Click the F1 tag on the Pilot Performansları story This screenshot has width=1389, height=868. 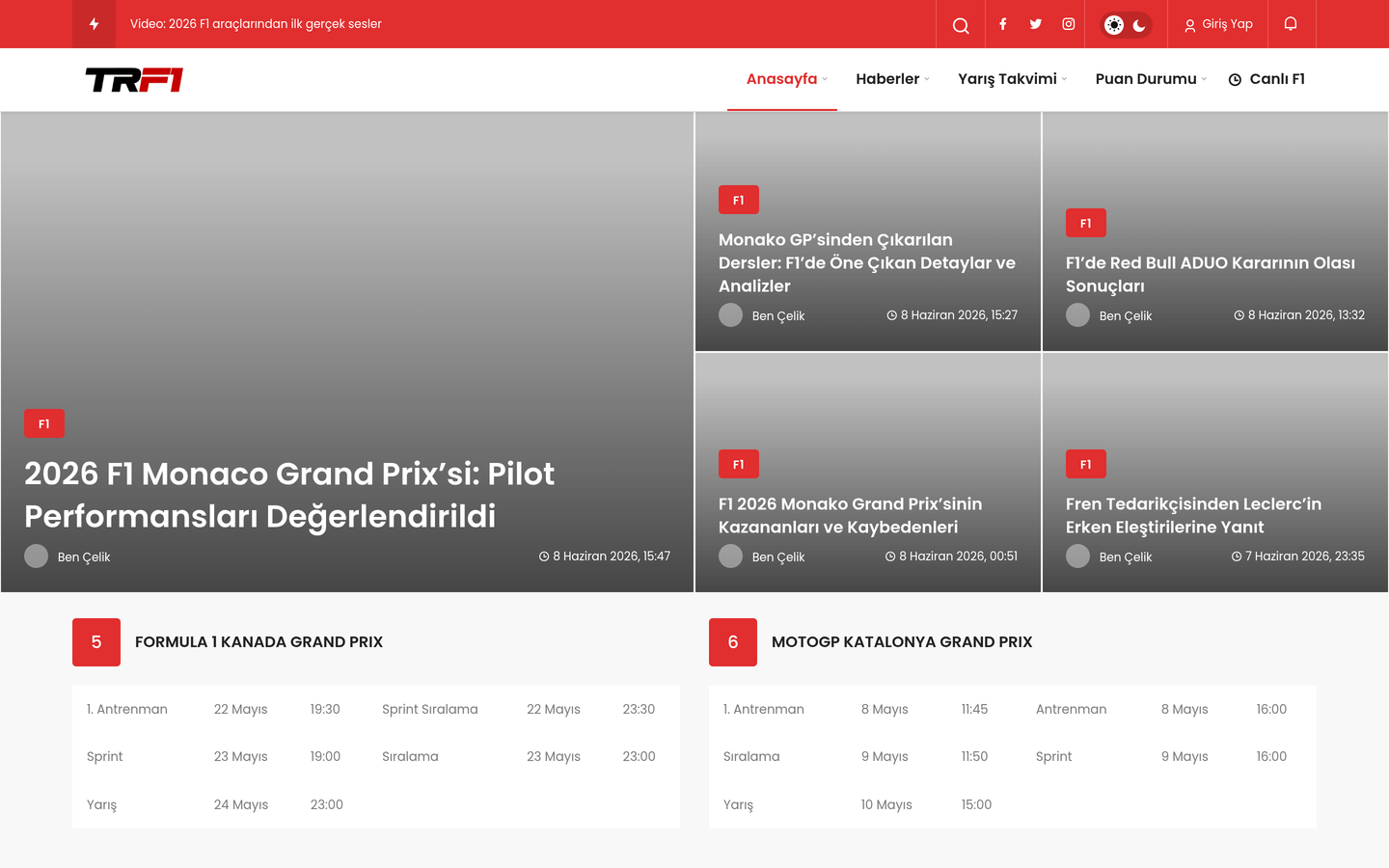pyautogui.click(x=44, y=423)
